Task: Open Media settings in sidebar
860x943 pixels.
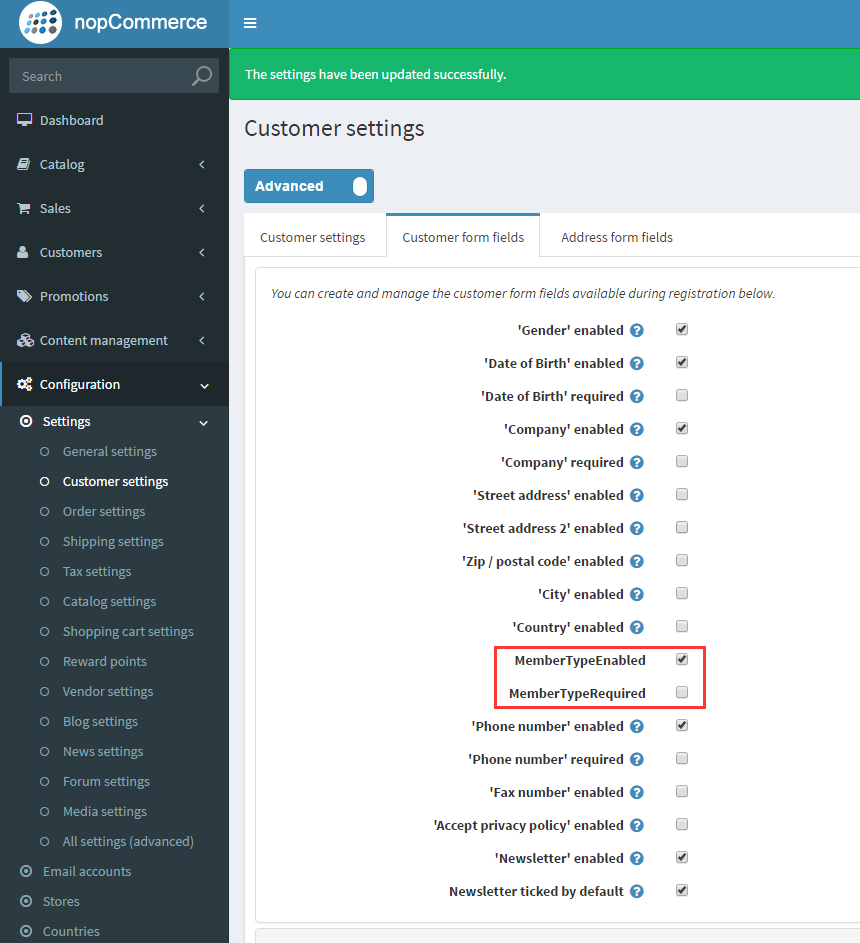Action: [x=105, y=812]
